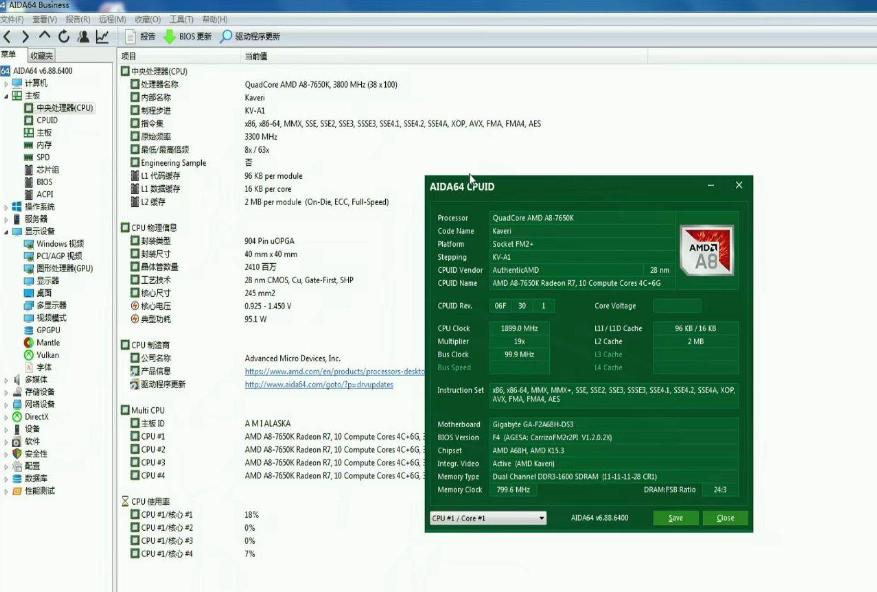Screen dimensions: 877x592
Task: Collapse the 主板 parent tree node arrow
Action: (6, 96)
